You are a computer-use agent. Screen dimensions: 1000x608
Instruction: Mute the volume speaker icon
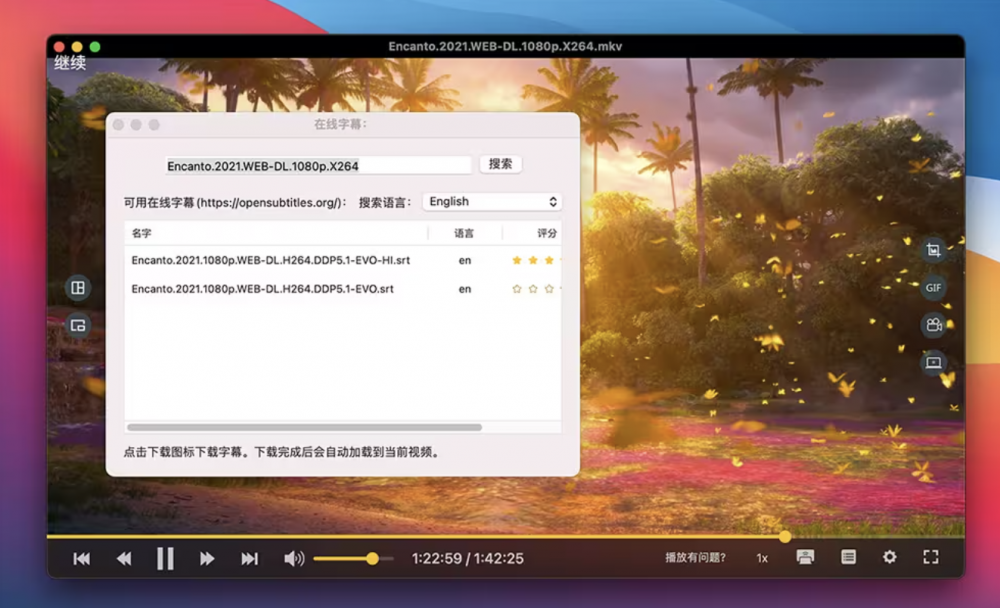tap(294, 559)
